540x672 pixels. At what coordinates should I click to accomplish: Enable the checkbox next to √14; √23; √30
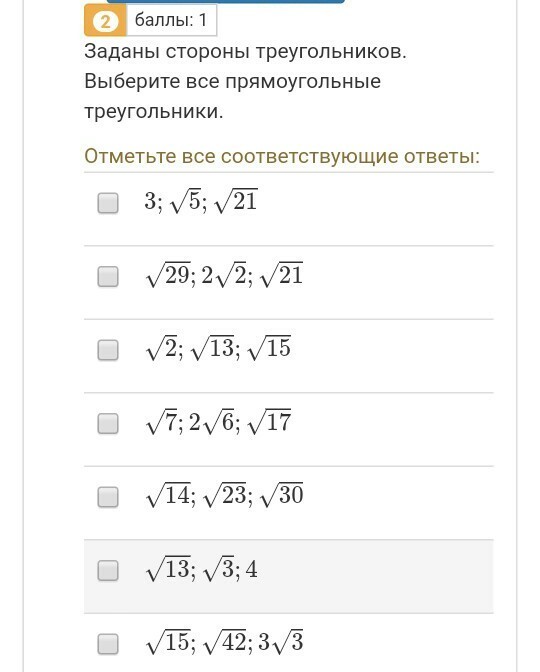(108, 497)
